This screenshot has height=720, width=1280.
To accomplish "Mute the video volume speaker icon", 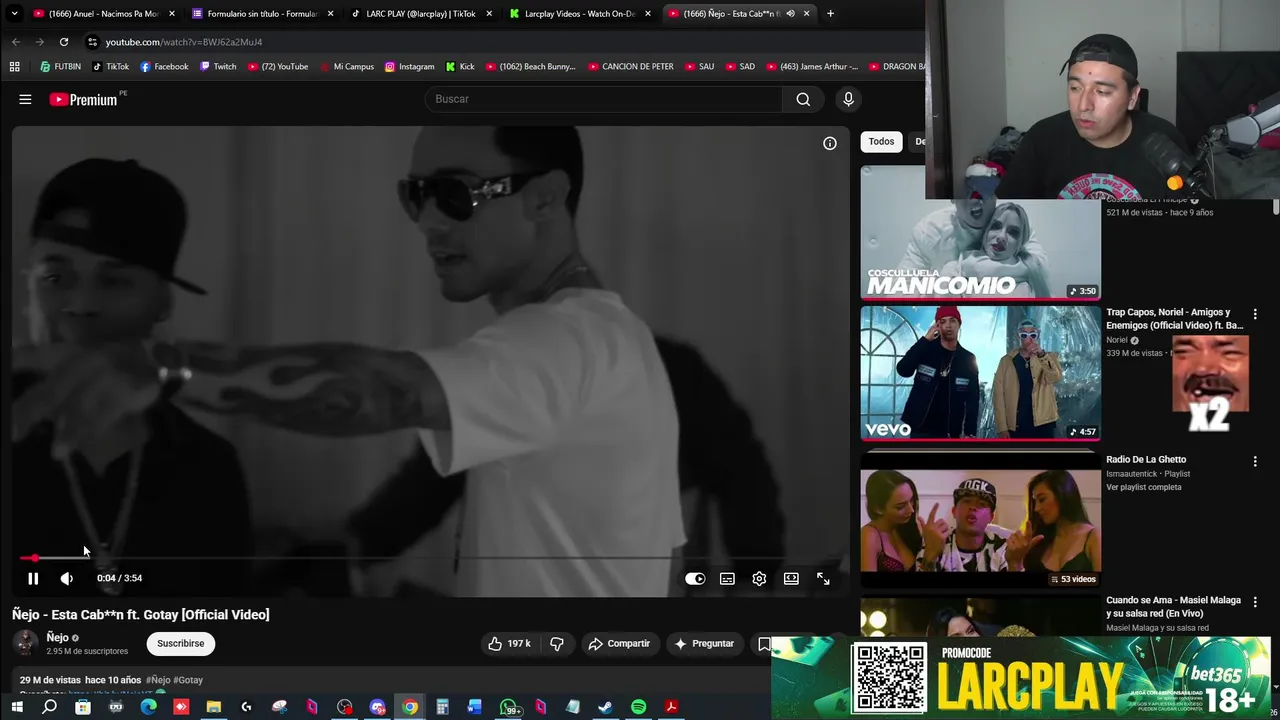I will [x=66, y=578].
